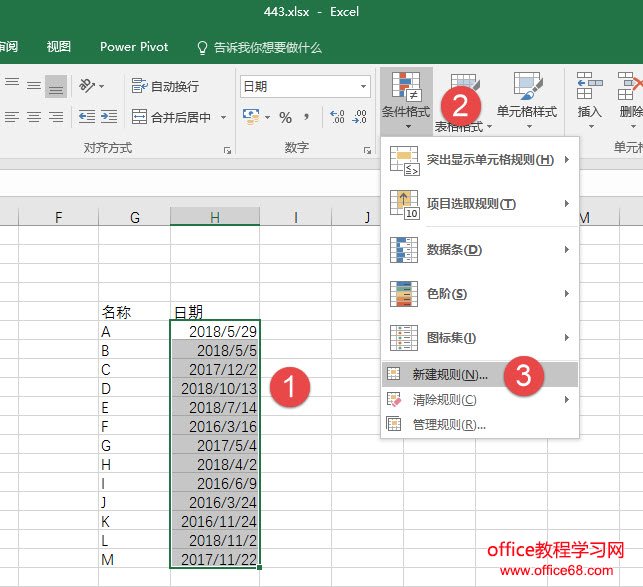Click the comma style number icon

(x=309, y=118)
